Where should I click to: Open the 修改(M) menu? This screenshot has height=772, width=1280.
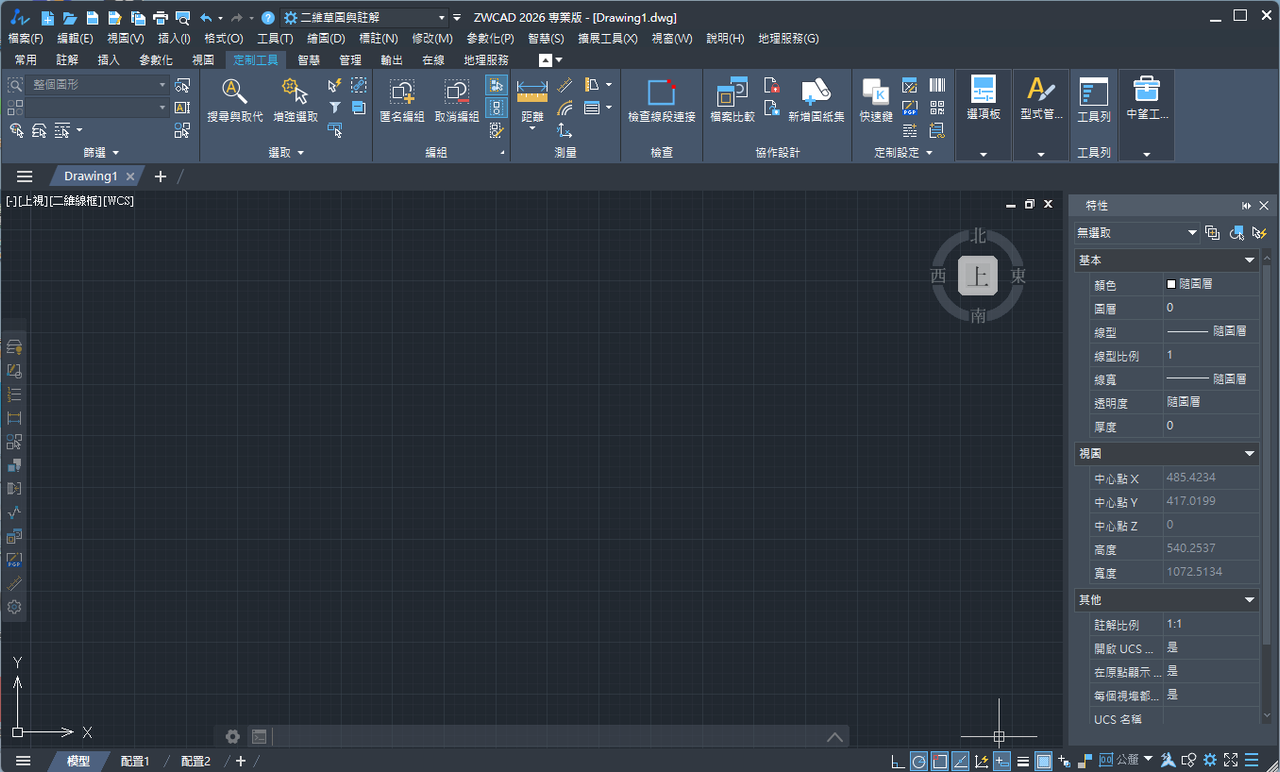[432, 38]
